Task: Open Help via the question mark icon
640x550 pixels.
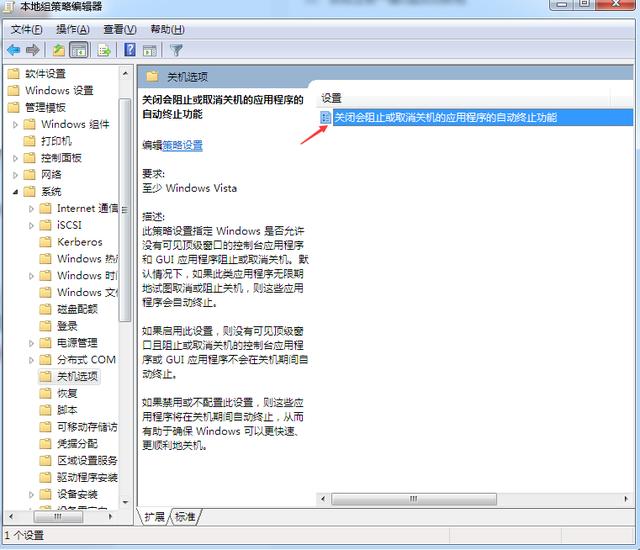Action: [x=130, y=50]
